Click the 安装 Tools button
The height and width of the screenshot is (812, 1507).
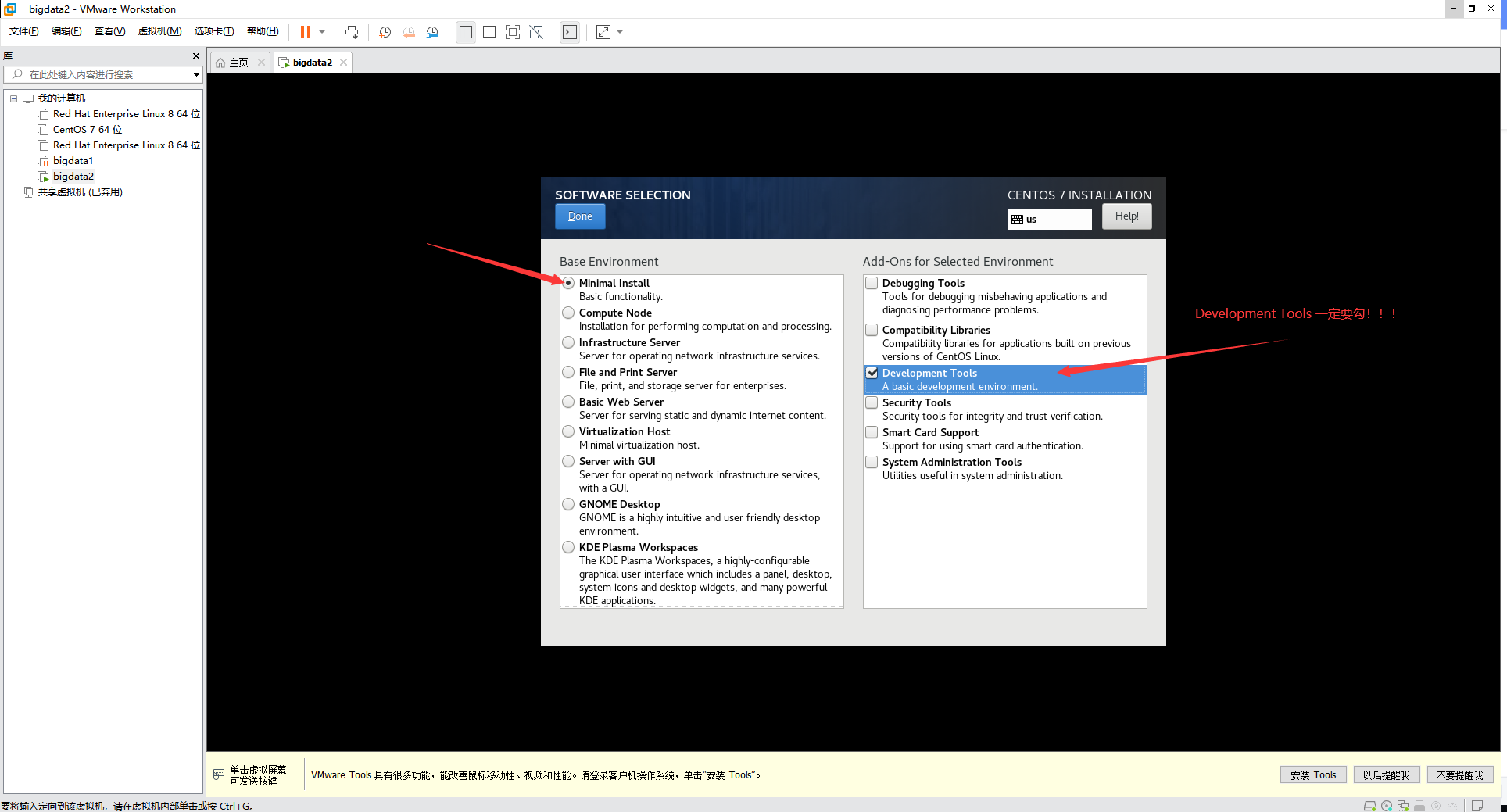(x=1312, y=774)
